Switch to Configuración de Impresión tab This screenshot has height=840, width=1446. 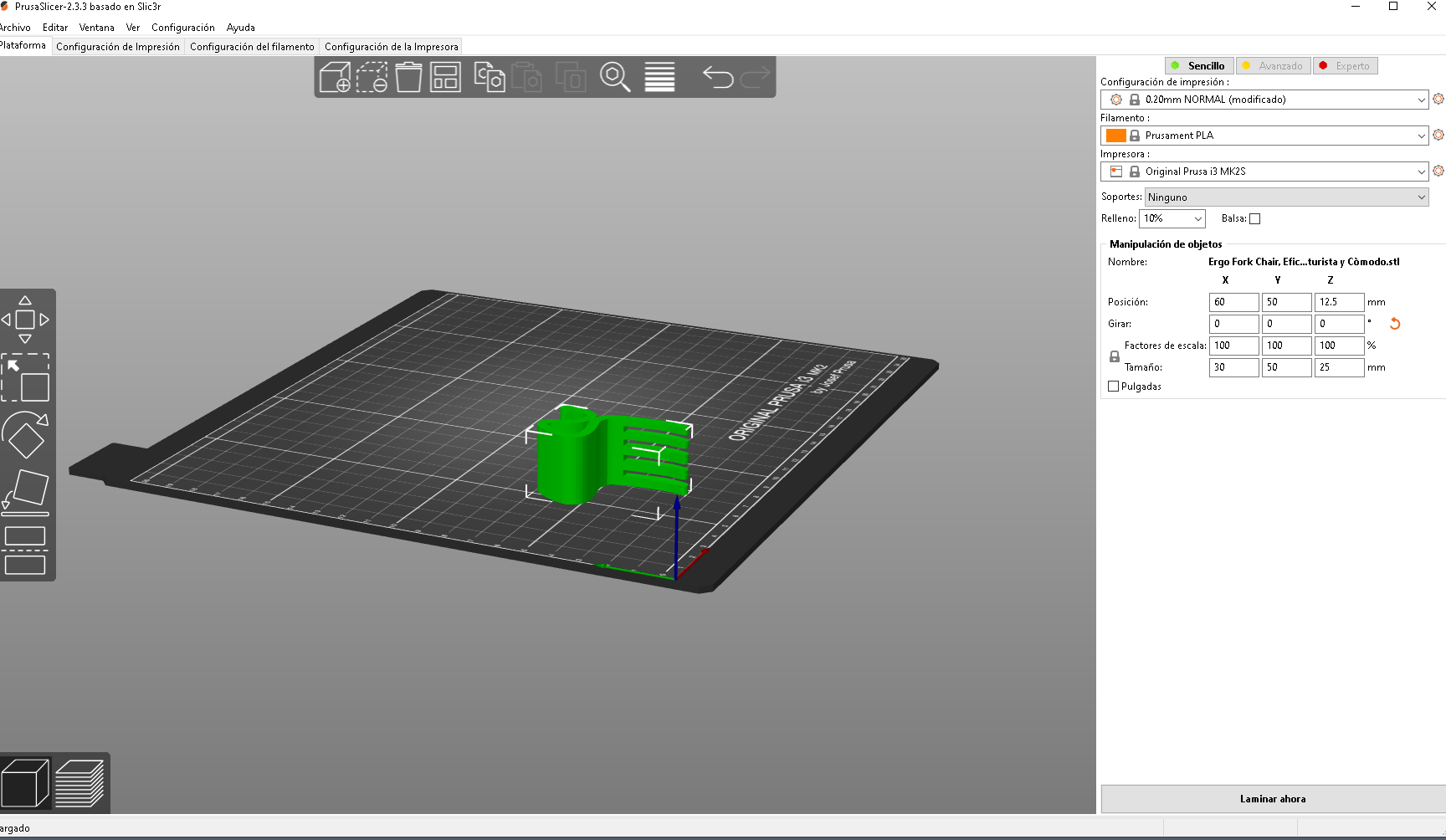tap(118, 47)
